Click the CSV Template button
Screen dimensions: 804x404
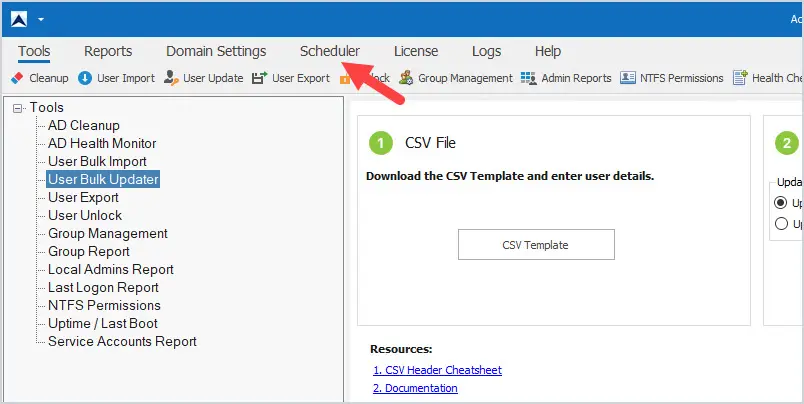pos(536,245)
